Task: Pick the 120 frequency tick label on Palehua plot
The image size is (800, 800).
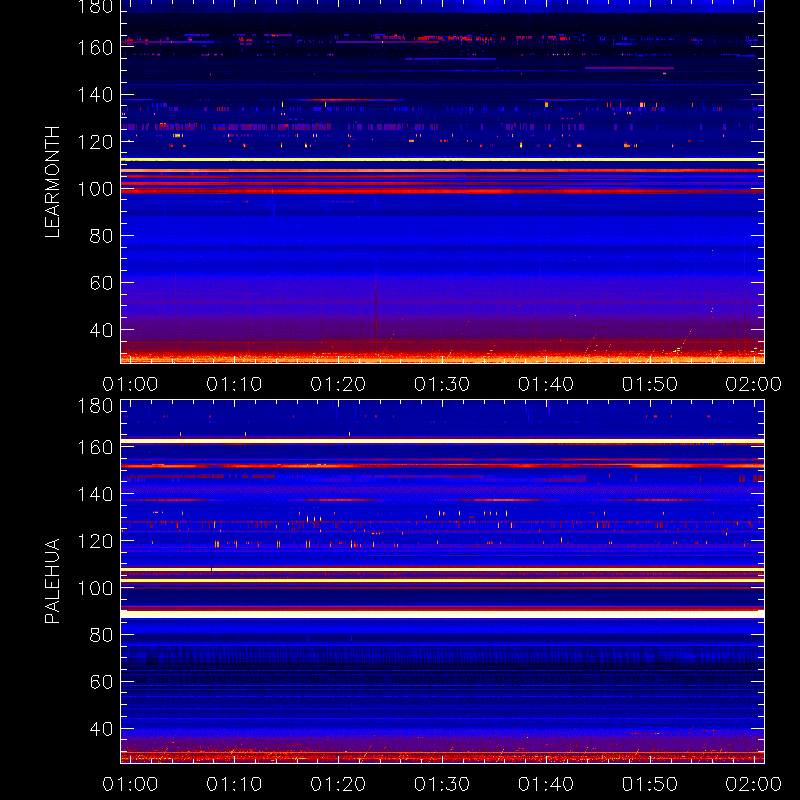Action: point(95,541)
